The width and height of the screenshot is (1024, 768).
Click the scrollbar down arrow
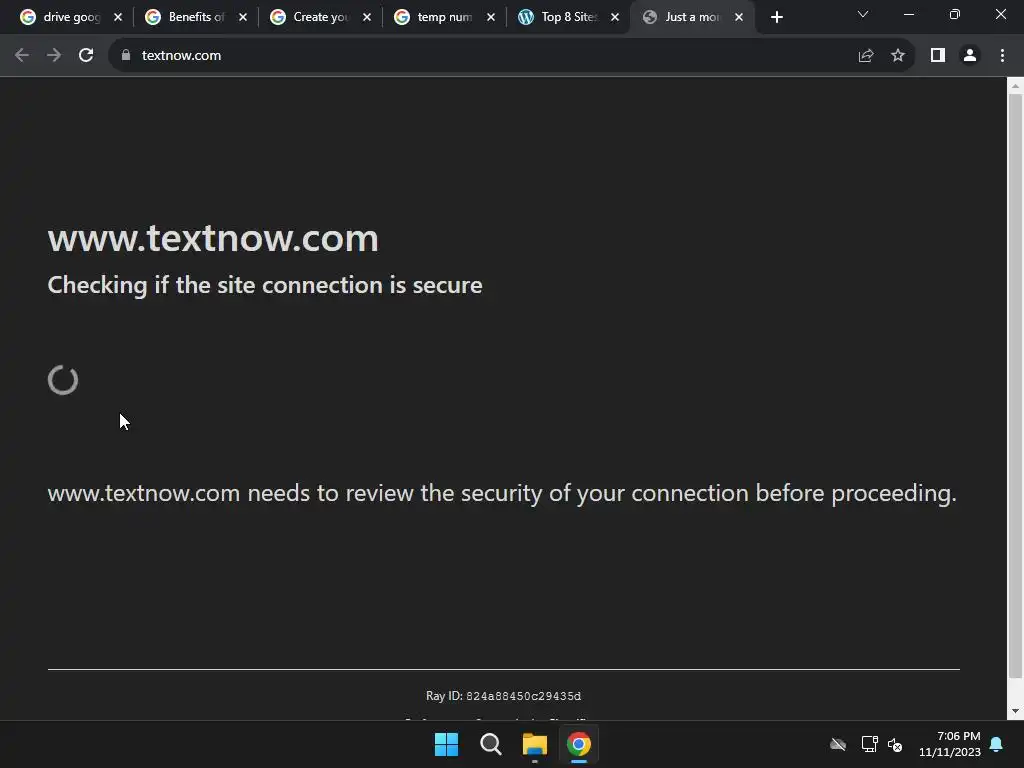click(x=1015, y=711)
